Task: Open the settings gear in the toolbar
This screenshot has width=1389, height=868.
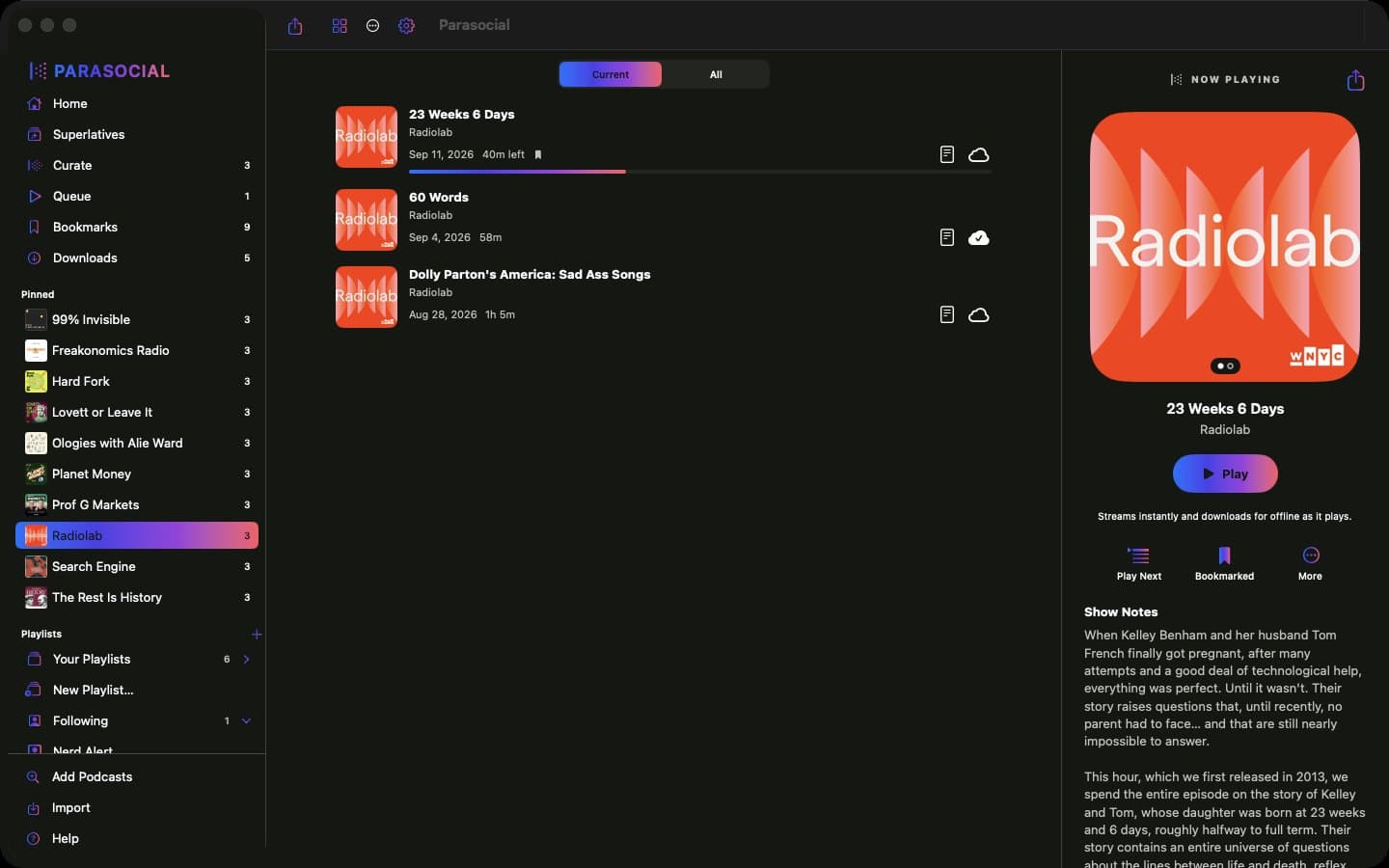Action: click(406, 26)
